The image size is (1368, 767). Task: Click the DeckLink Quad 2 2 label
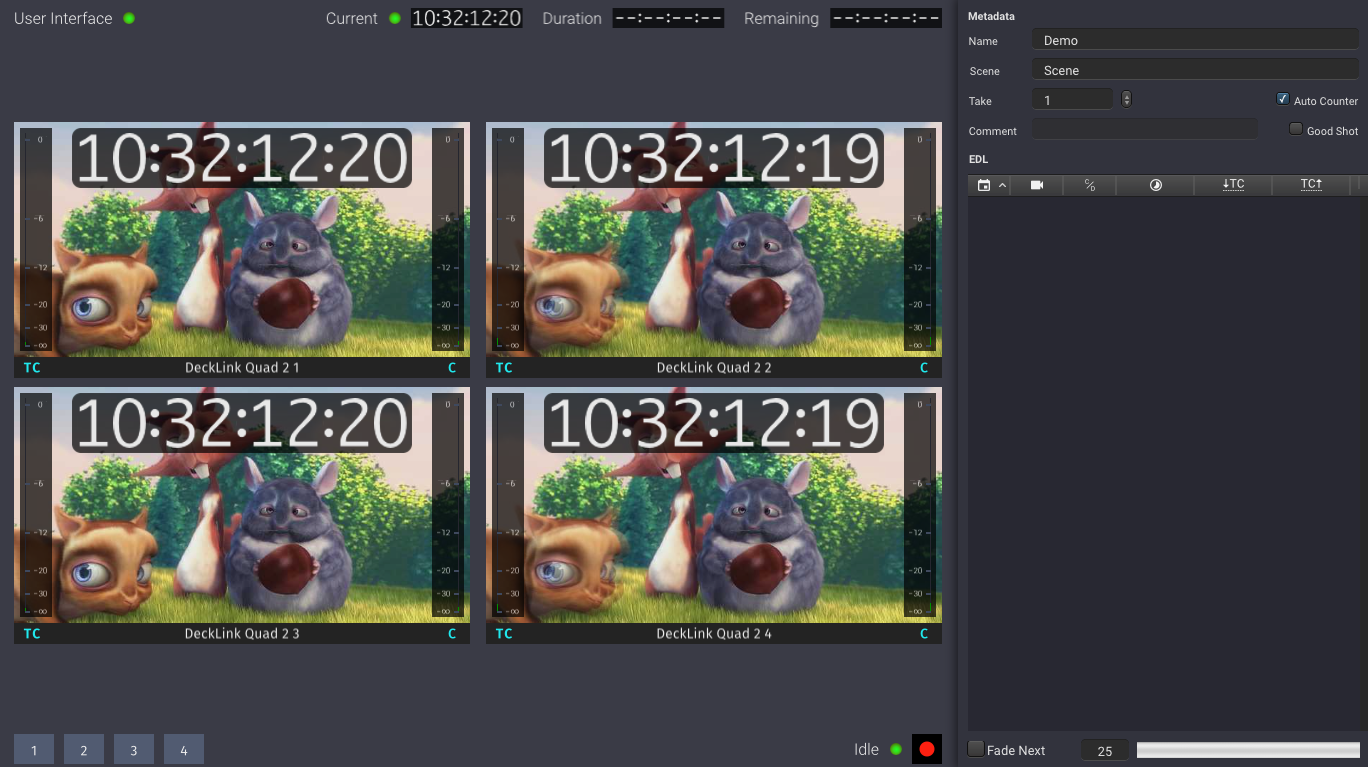(x=714, y=368)
